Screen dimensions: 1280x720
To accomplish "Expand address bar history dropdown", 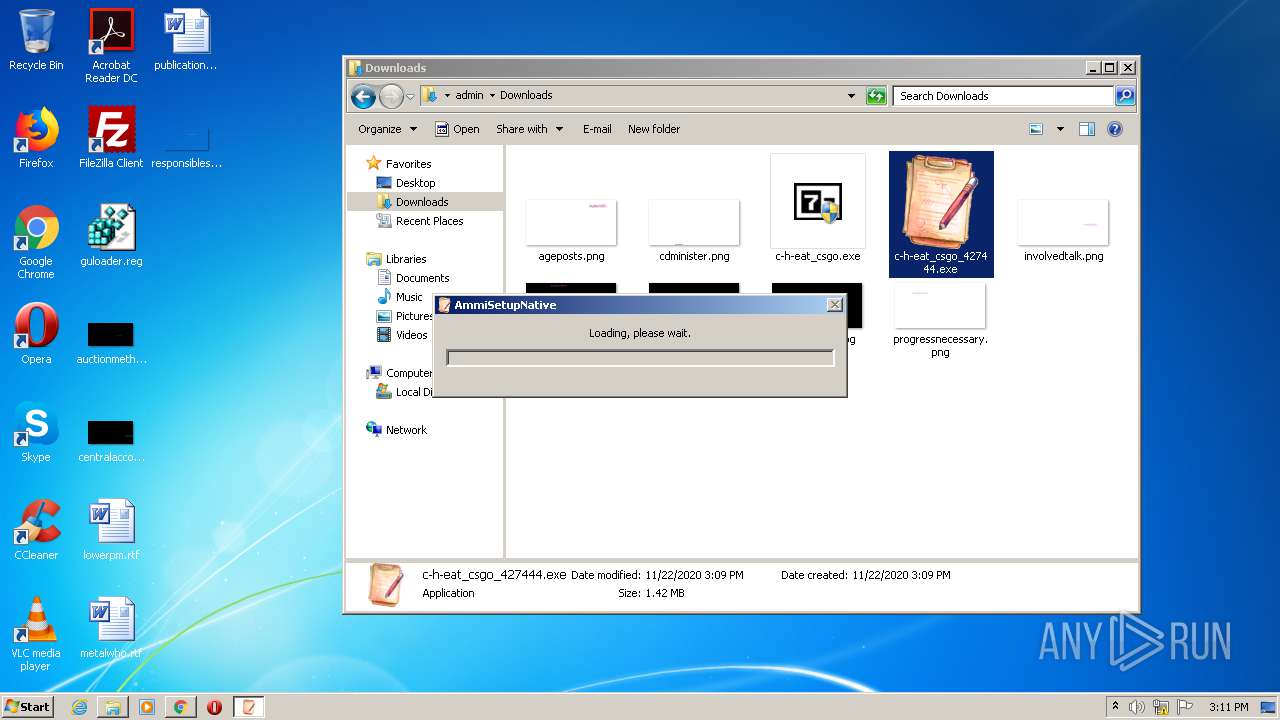I will pyautogui.click(x=851, y=96).
